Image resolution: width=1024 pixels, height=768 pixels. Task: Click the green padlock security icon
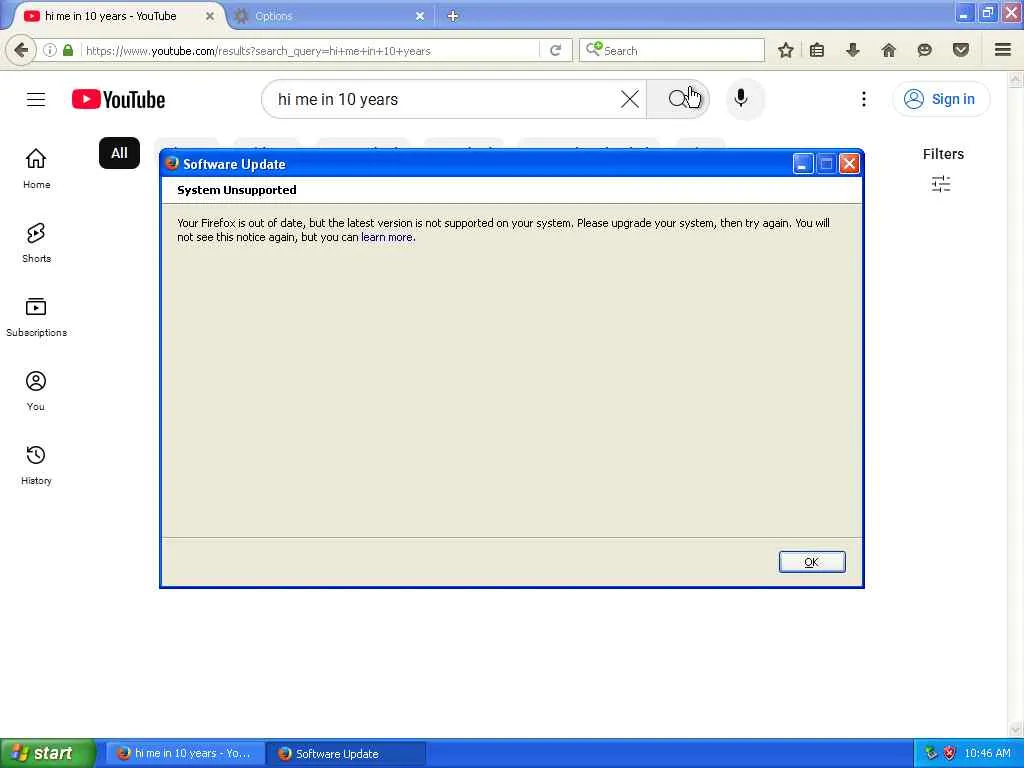point(68,50)
